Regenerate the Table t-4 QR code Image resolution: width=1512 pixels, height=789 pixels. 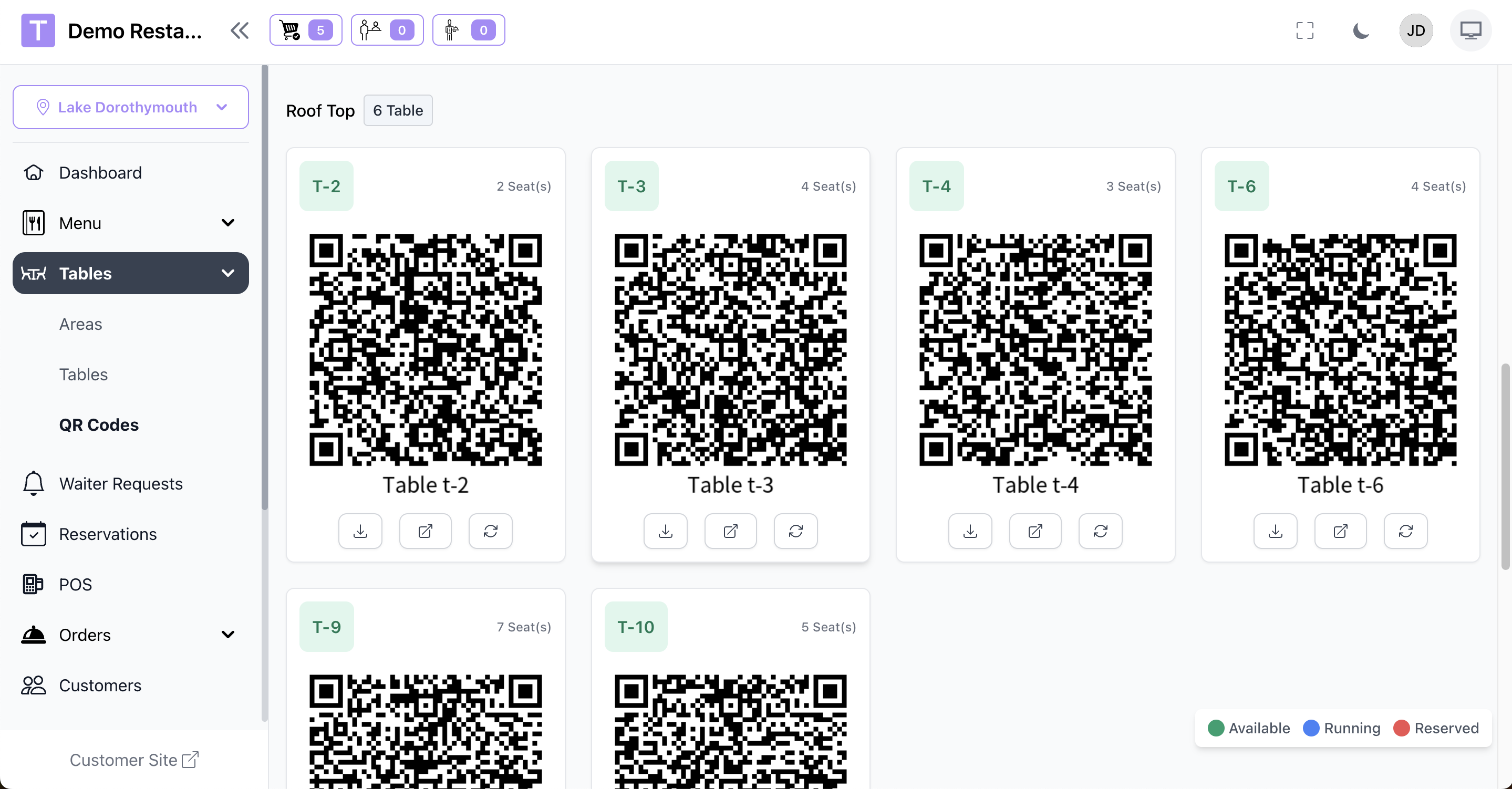click(x=1100, y=531)
